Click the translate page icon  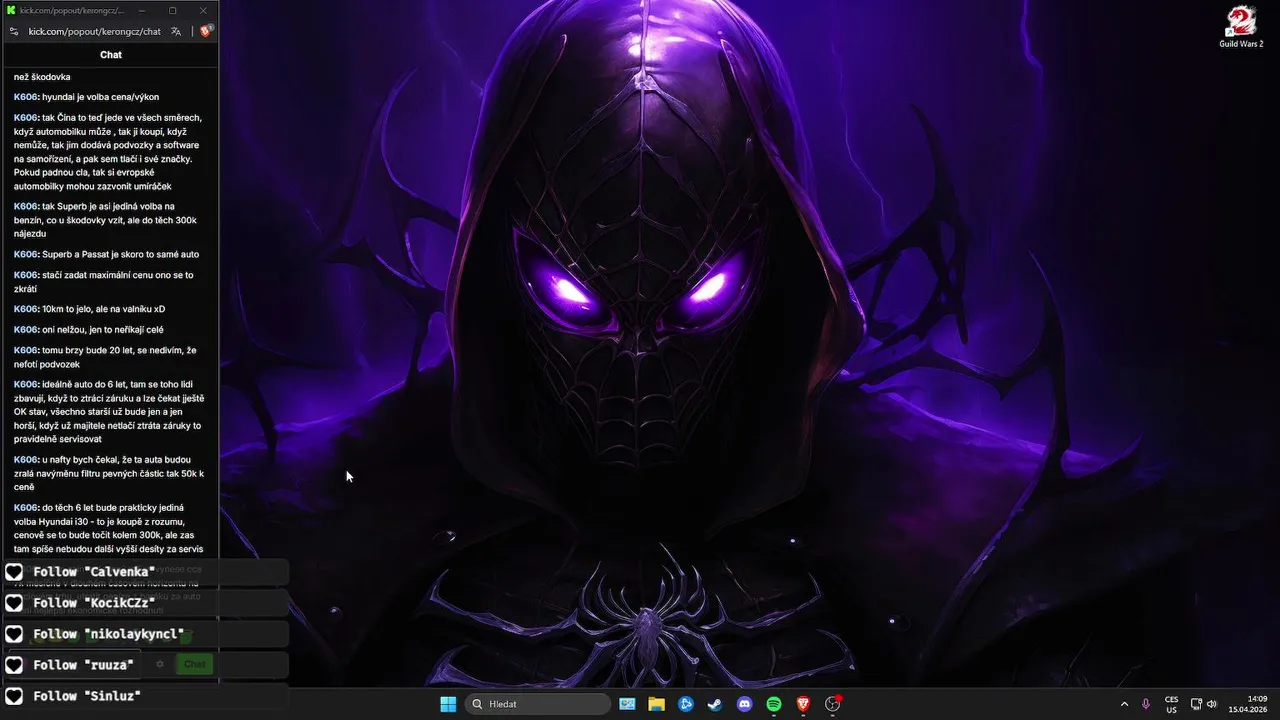pyautogui.click(x=176, y=31)
